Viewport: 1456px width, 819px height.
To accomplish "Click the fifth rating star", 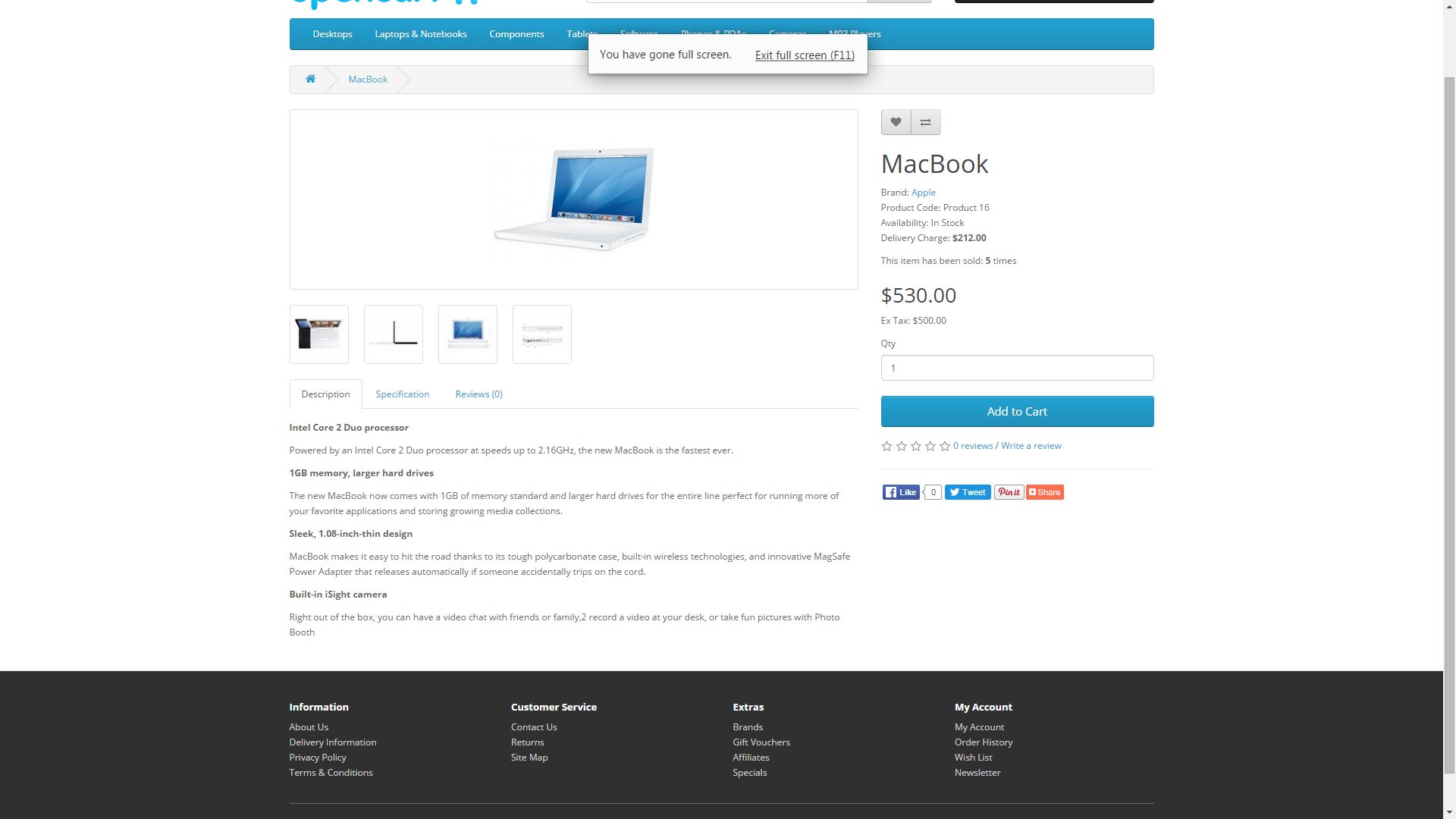I will tap(945, 446).
